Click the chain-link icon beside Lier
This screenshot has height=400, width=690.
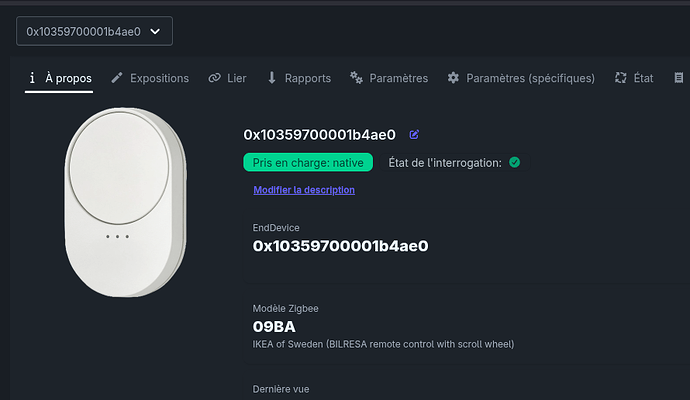214,78
